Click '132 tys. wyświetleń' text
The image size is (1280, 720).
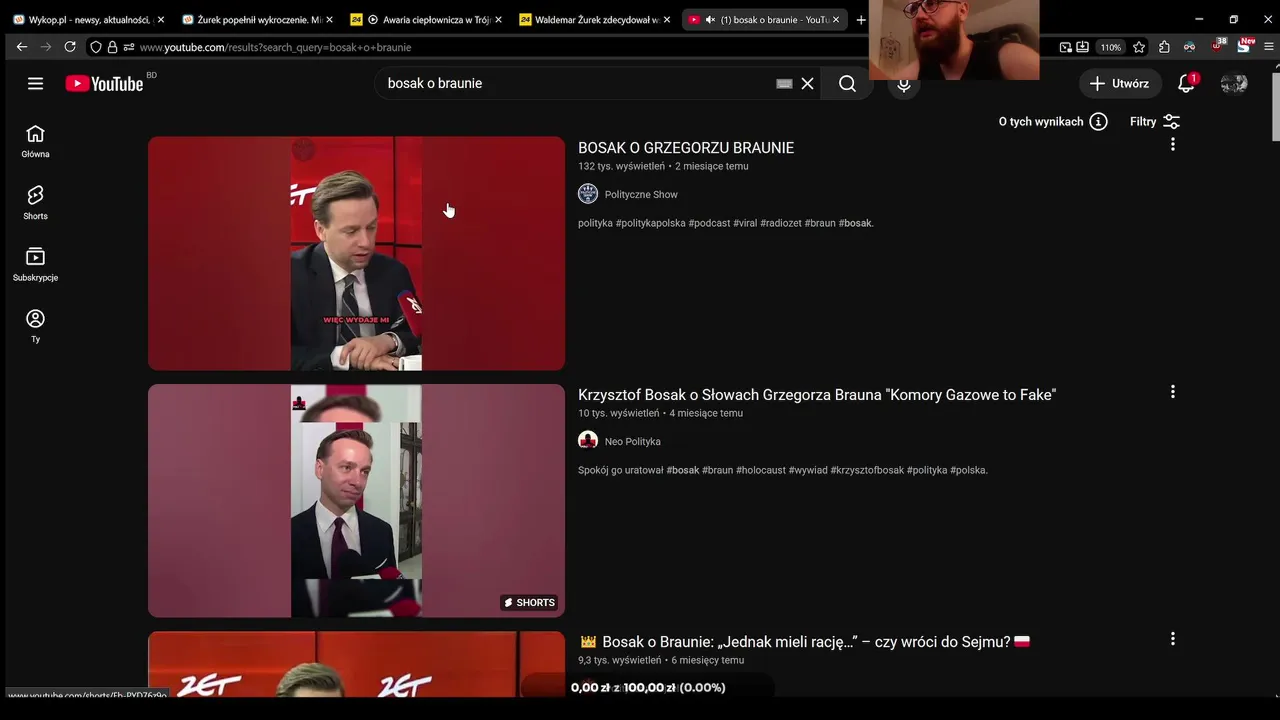click(x=621, y=166)
